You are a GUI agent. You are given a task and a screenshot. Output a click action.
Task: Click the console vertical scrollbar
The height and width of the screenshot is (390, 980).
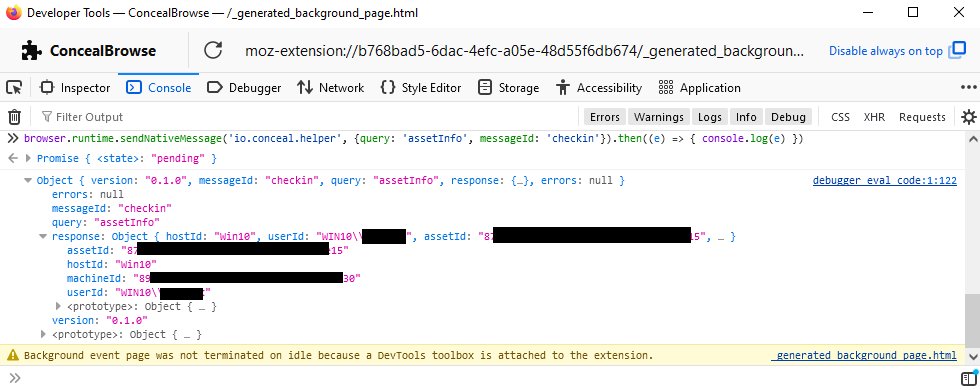point(972,320)
